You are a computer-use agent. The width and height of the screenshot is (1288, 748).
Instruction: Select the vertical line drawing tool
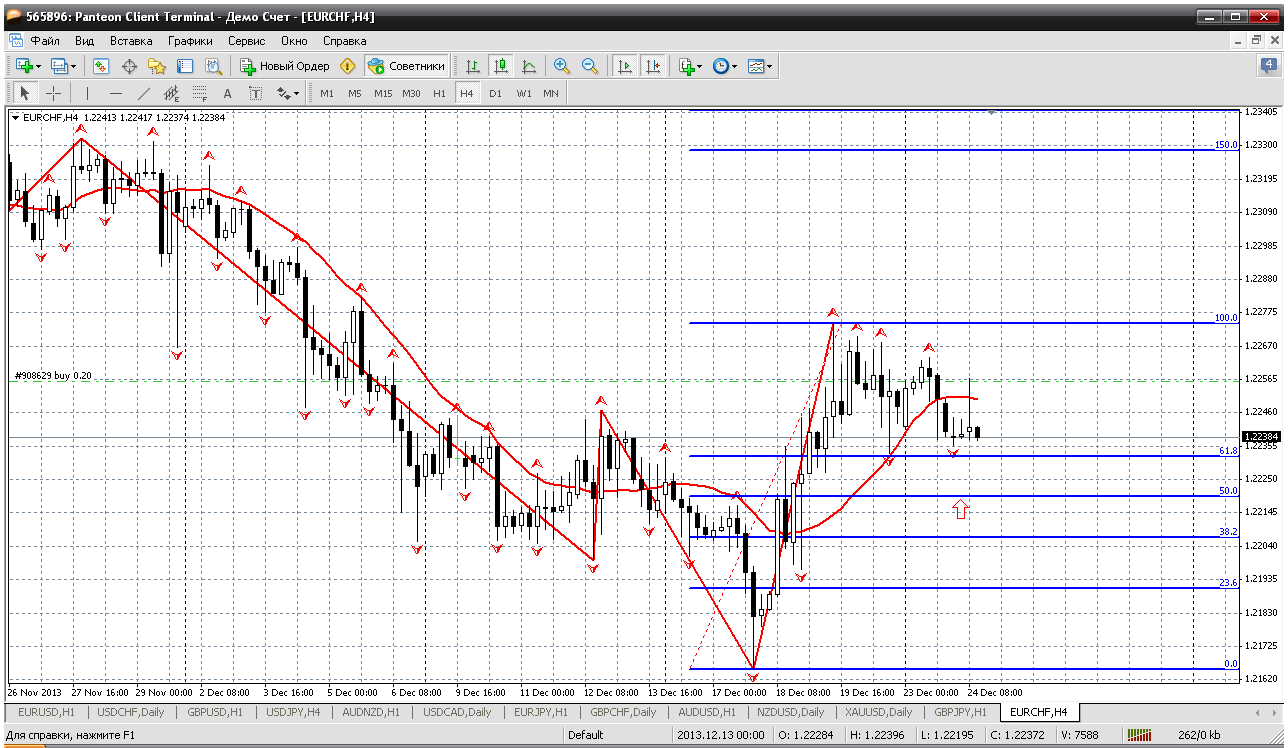pyautogui.click(x=87, y=93)
